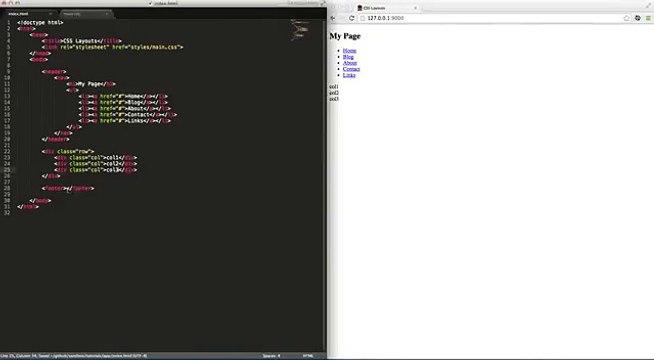Click the Home list item code line
The width and height of the screenshot is (654, 360).
pyautogui.click(x=123, y=96)
